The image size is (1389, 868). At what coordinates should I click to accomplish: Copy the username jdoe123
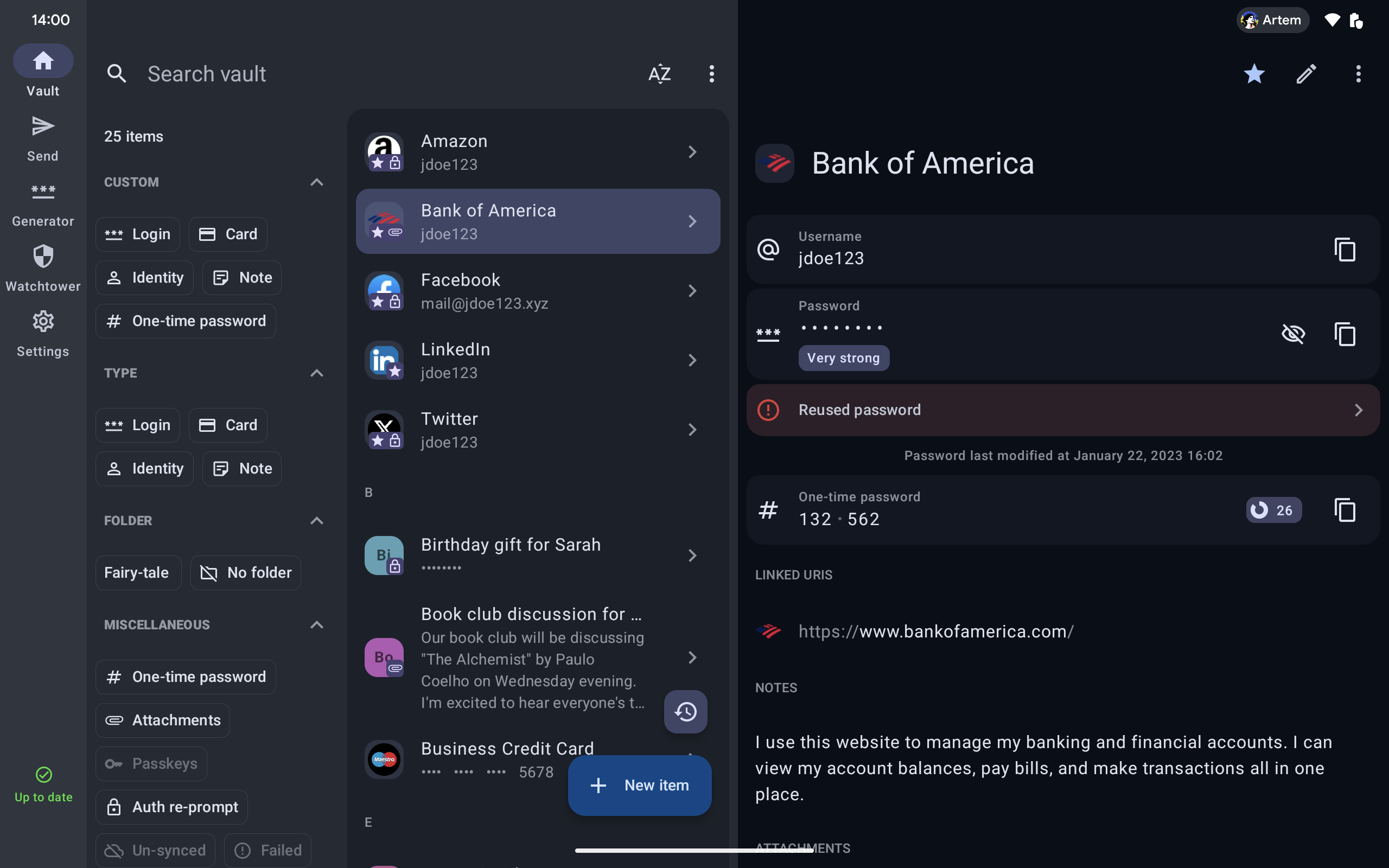pos(1345,250)
